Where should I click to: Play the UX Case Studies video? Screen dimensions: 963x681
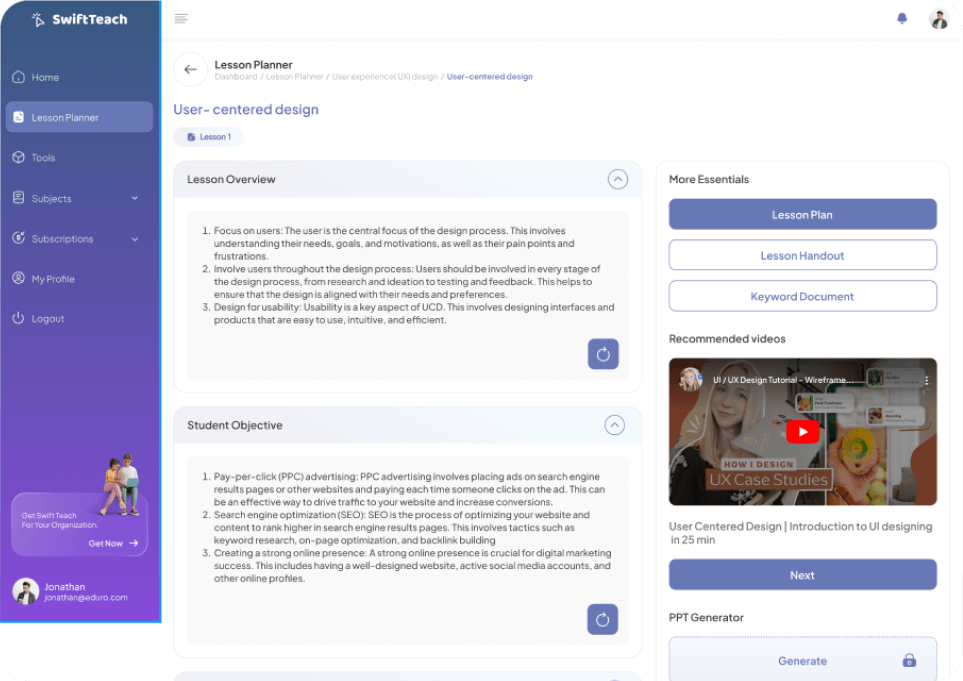[x=803, y=432]
